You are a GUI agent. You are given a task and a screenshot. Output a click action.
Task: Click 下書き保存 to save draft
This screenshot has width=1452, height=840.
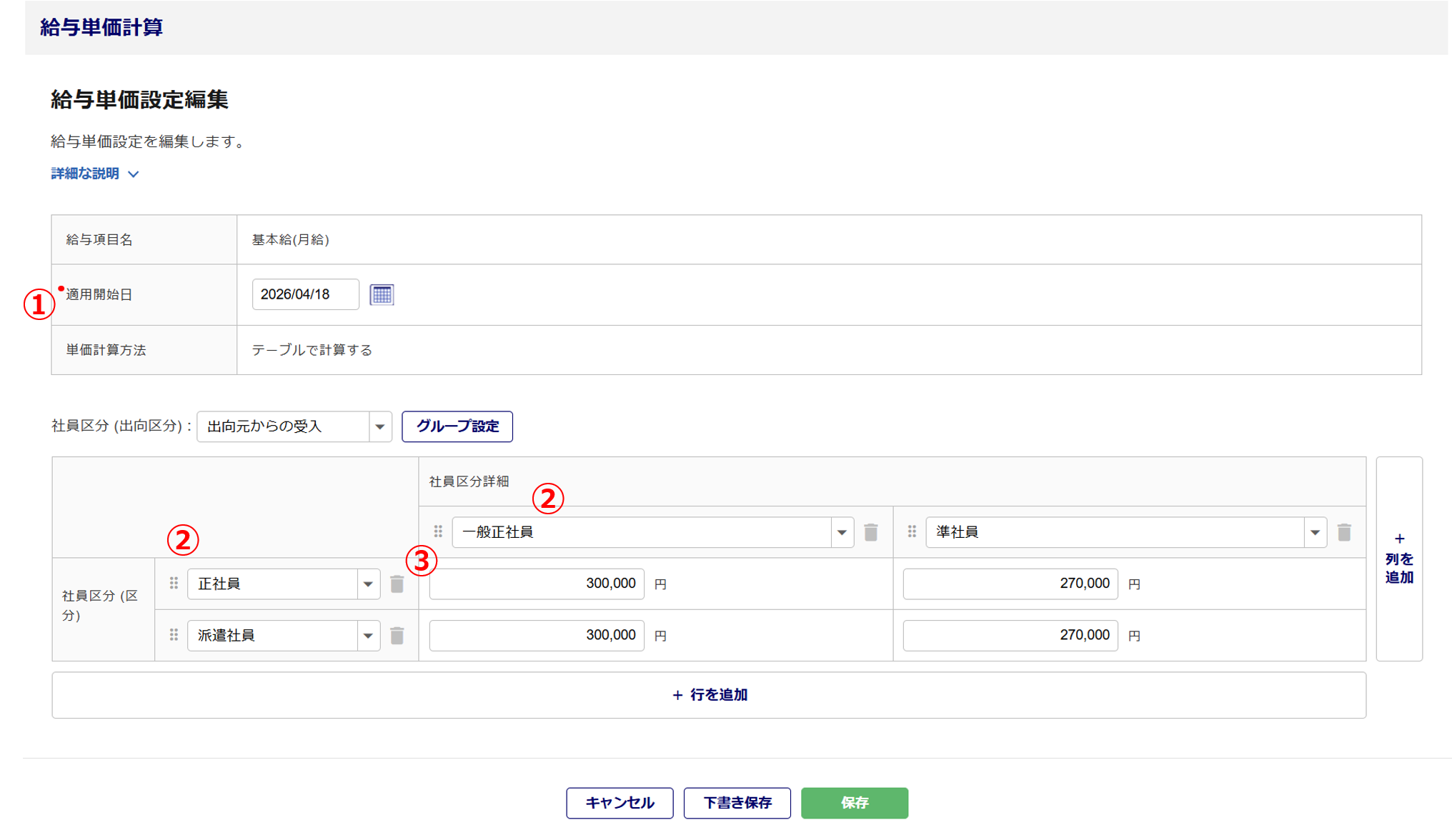737,803
